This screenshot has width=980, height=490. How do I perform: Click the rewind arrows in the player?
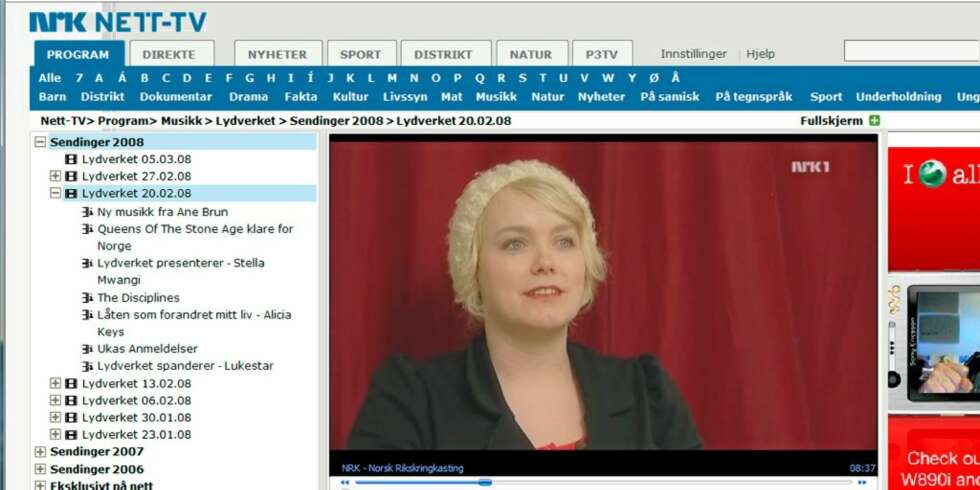pos(344,482)
